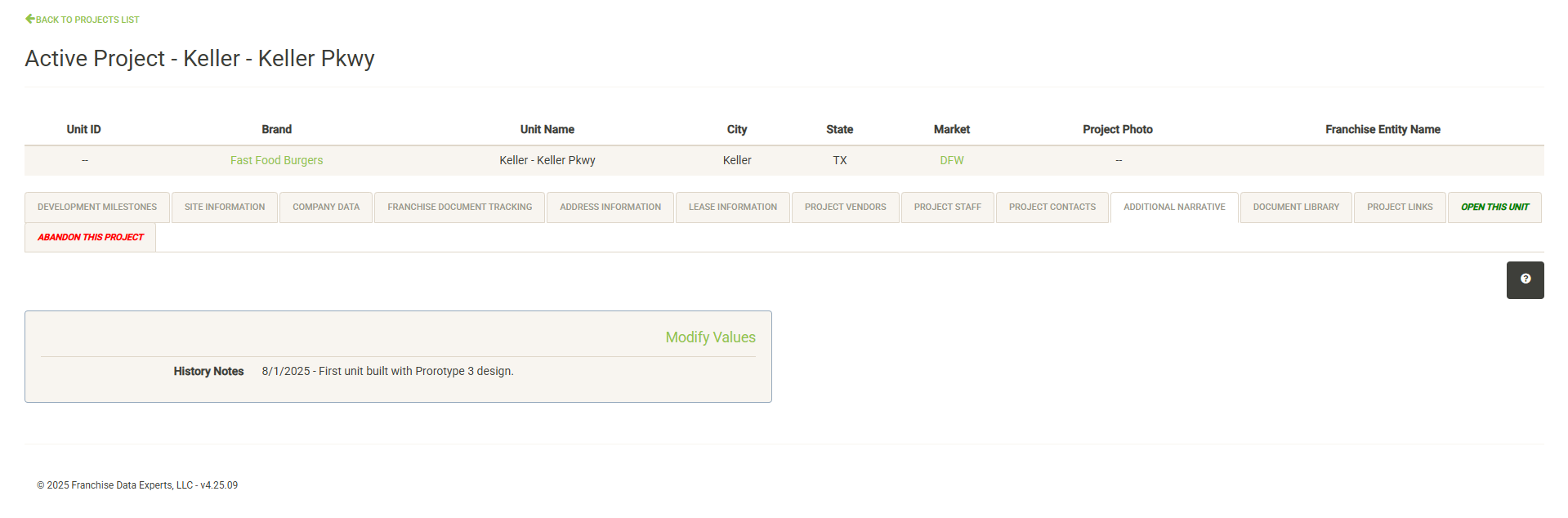Click the Additional Narrative tab
1568x518 pixels.
[1173, 208]
